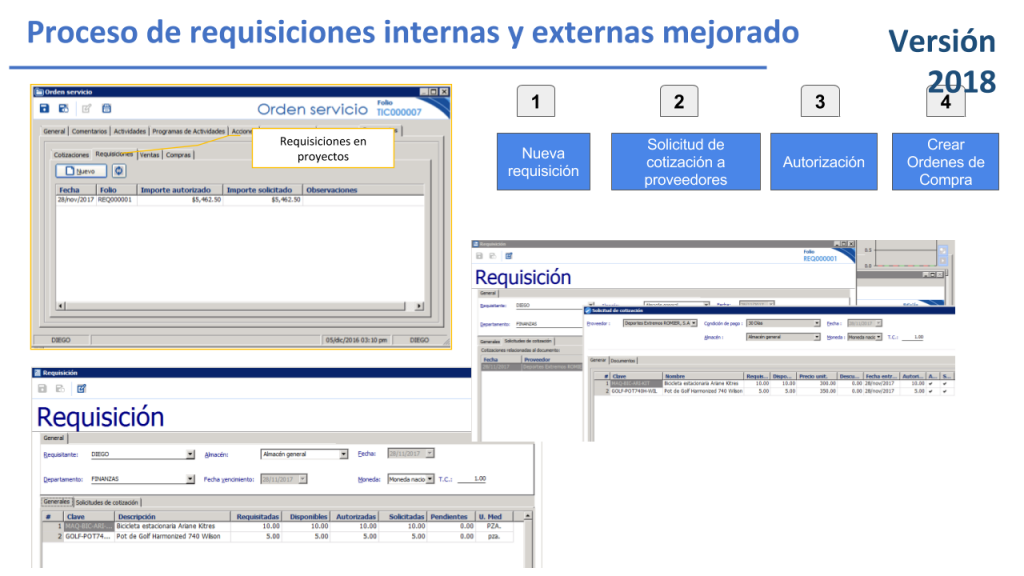Click the Importe autorizado column header

click(180, 190)
